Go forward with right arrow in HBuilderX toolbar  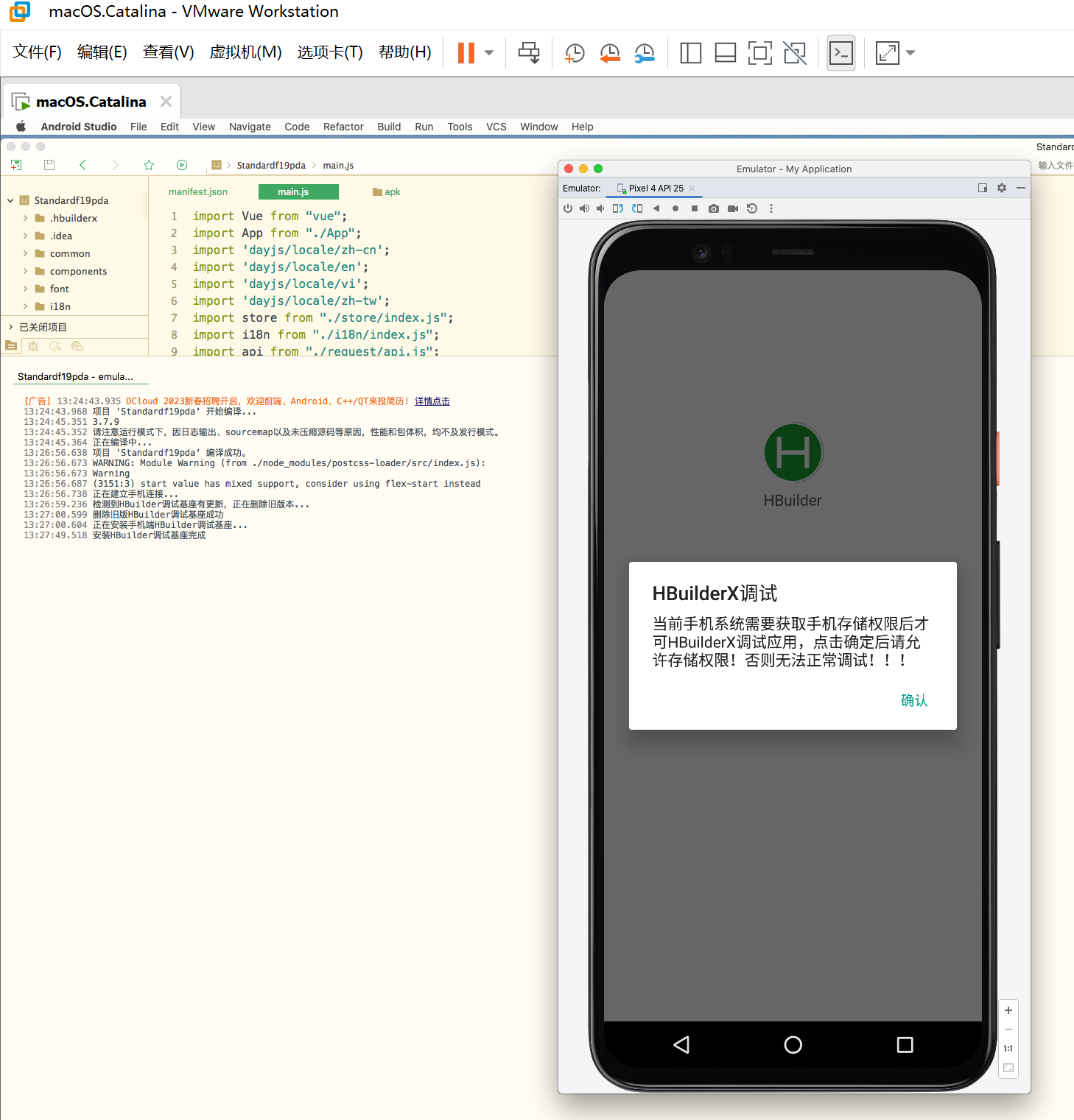[x=115, y=165]
